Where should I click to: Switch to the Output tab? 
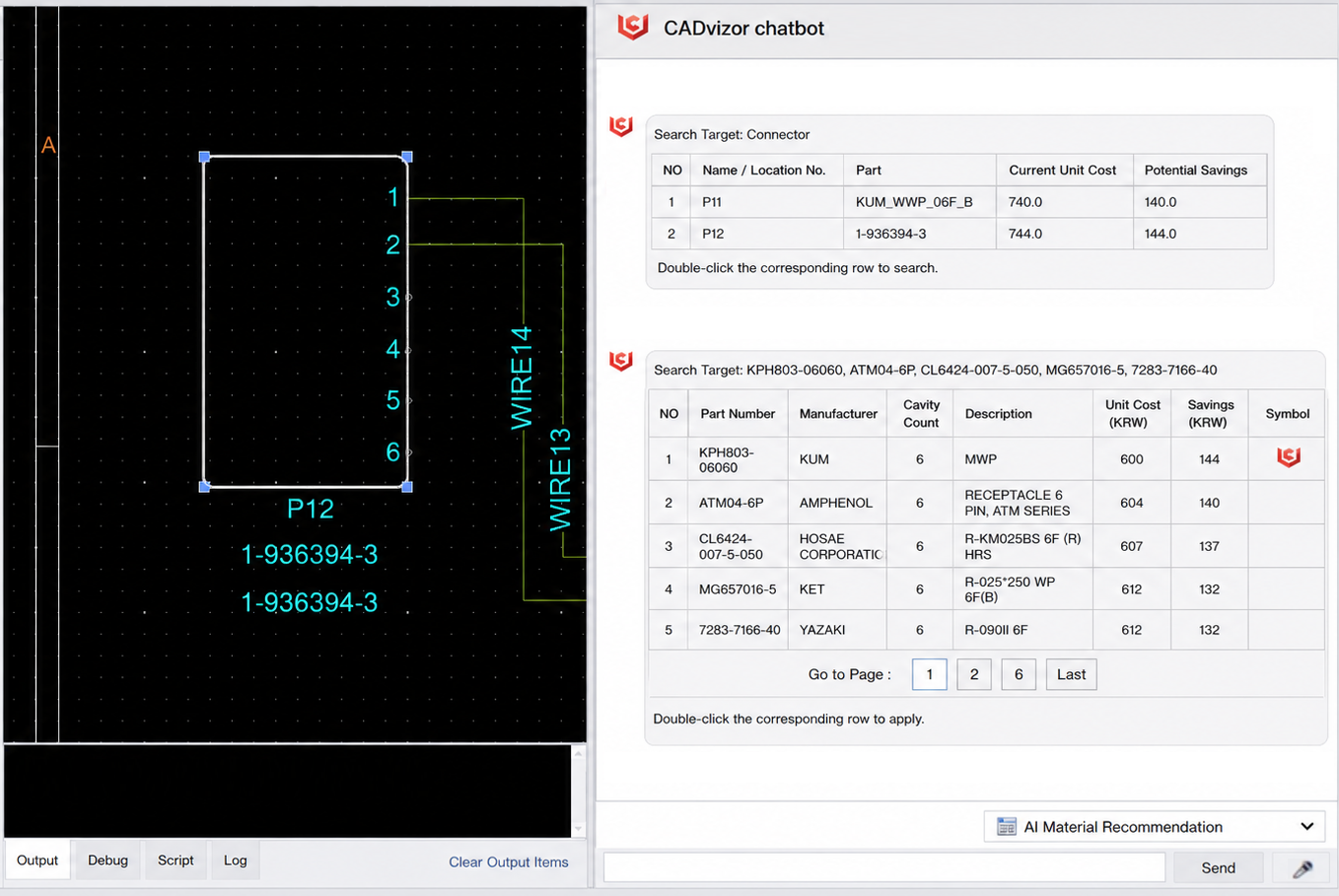[37, 861]
